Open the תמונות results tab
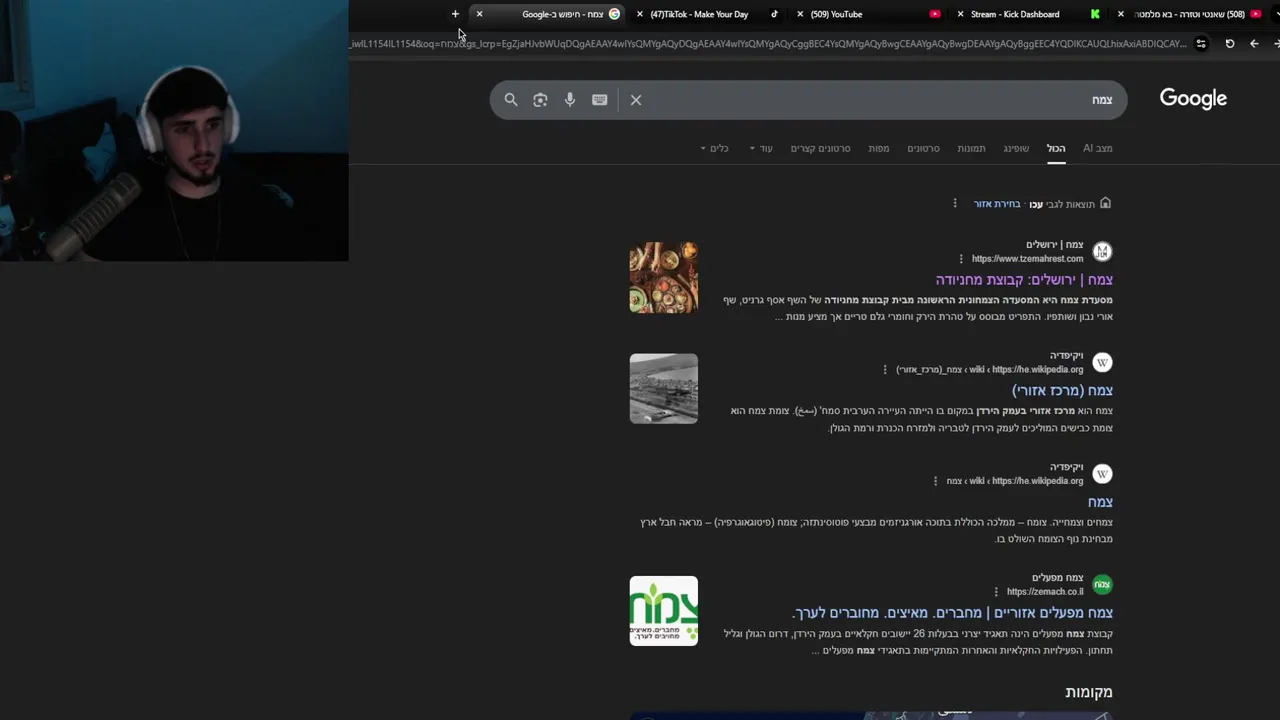The height and width of the screenshot is (720, 1280). pyautogui.click(x=971, y=148)
